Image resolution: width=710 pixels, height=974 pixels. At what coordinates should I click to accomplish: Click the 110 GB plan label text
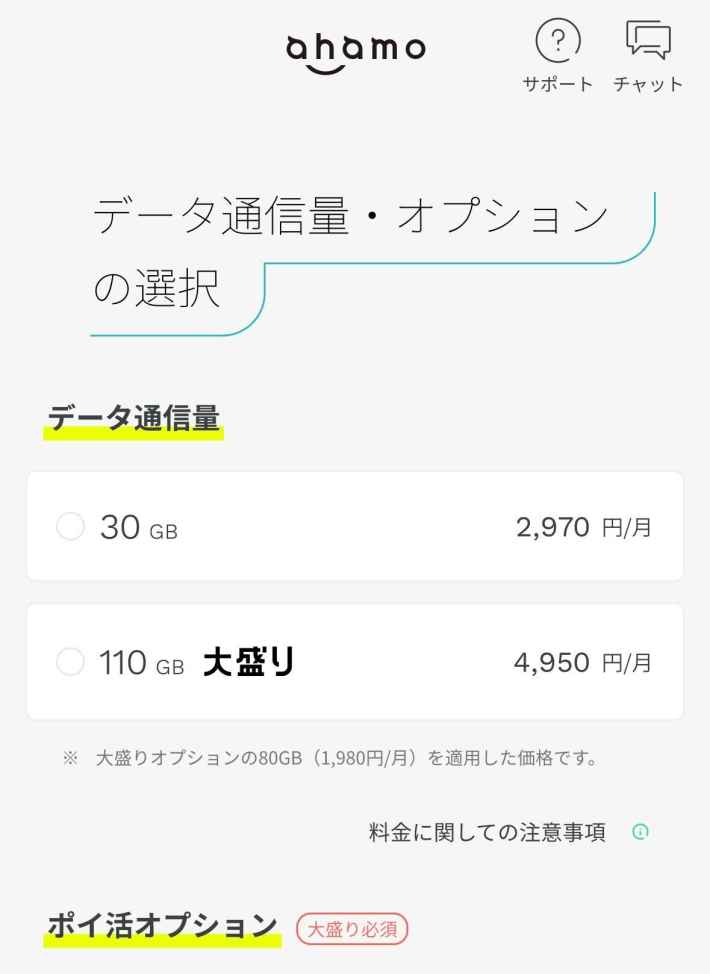[141, 662]
